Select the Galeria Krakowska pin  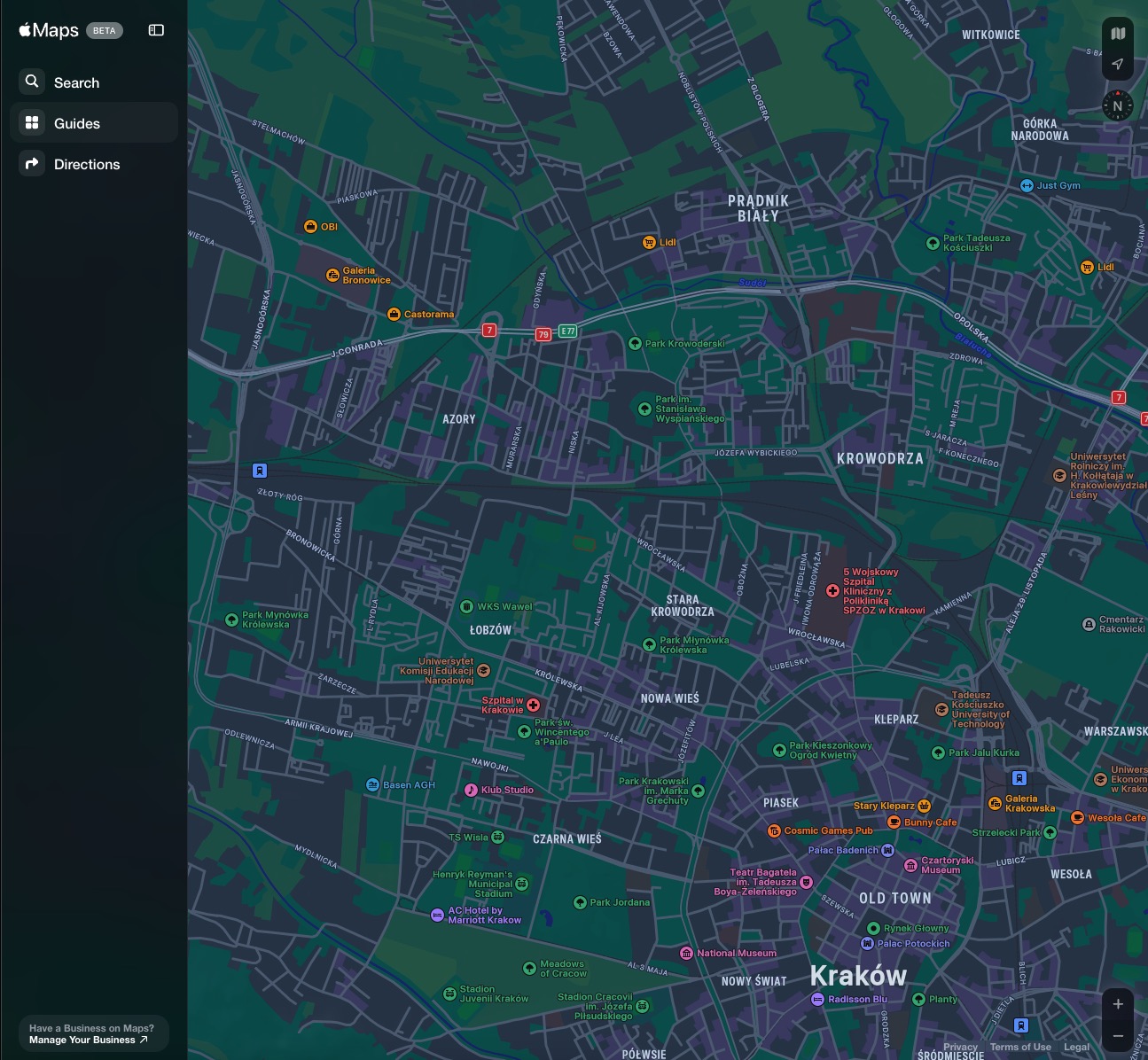click(x=995, y=803)
